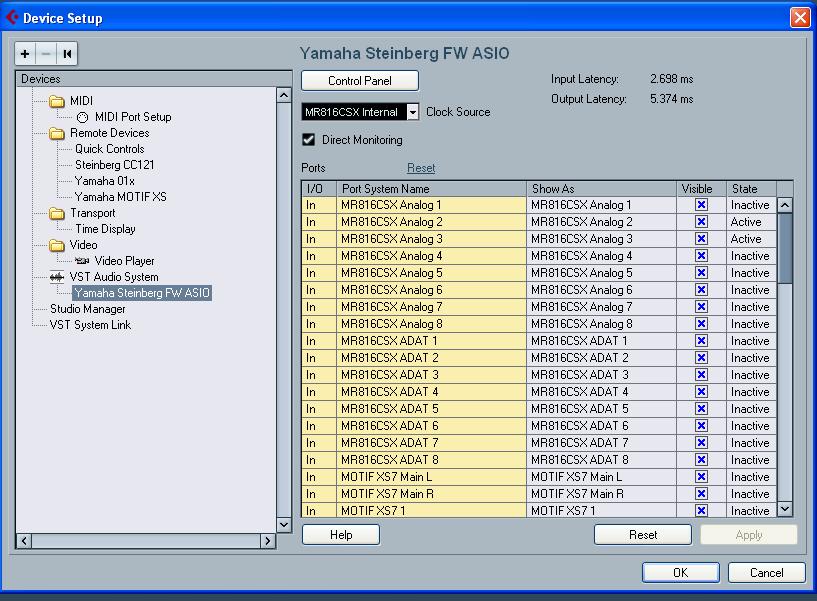Select Quick Controls in device tree
The height and width of the screenshot is (601, 817).
(x=109, y=149)
